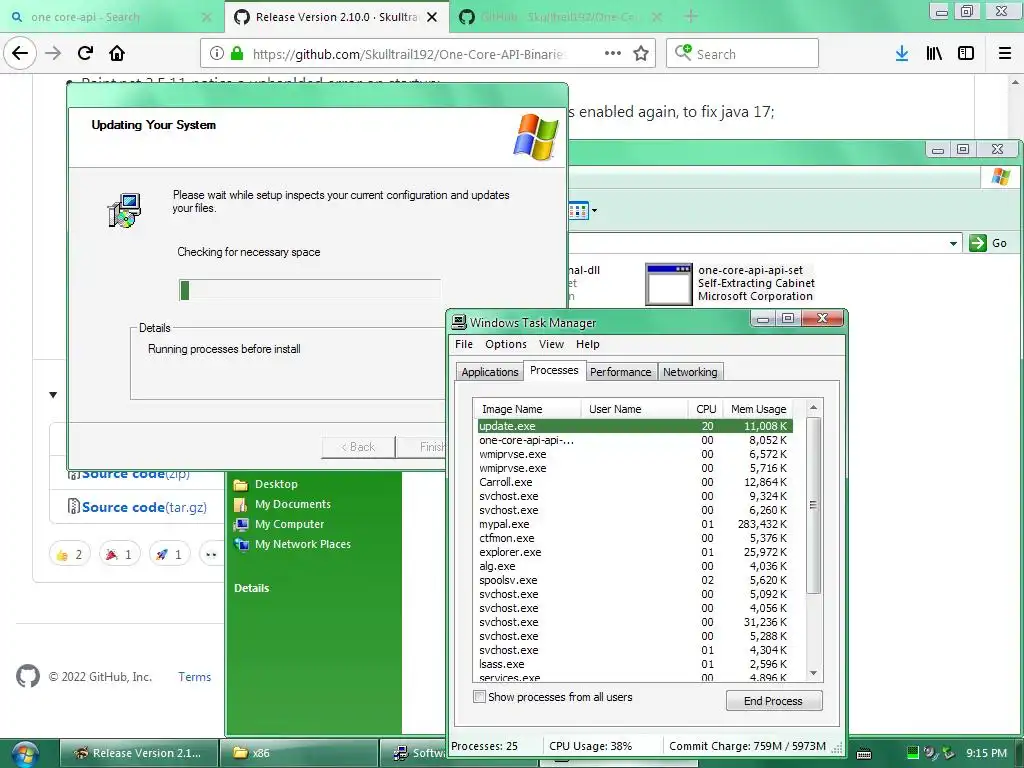Reload the GitHub release page
Image resolution: width=1024 pixels, height=768 pixels.
click(x=85, y=53)
